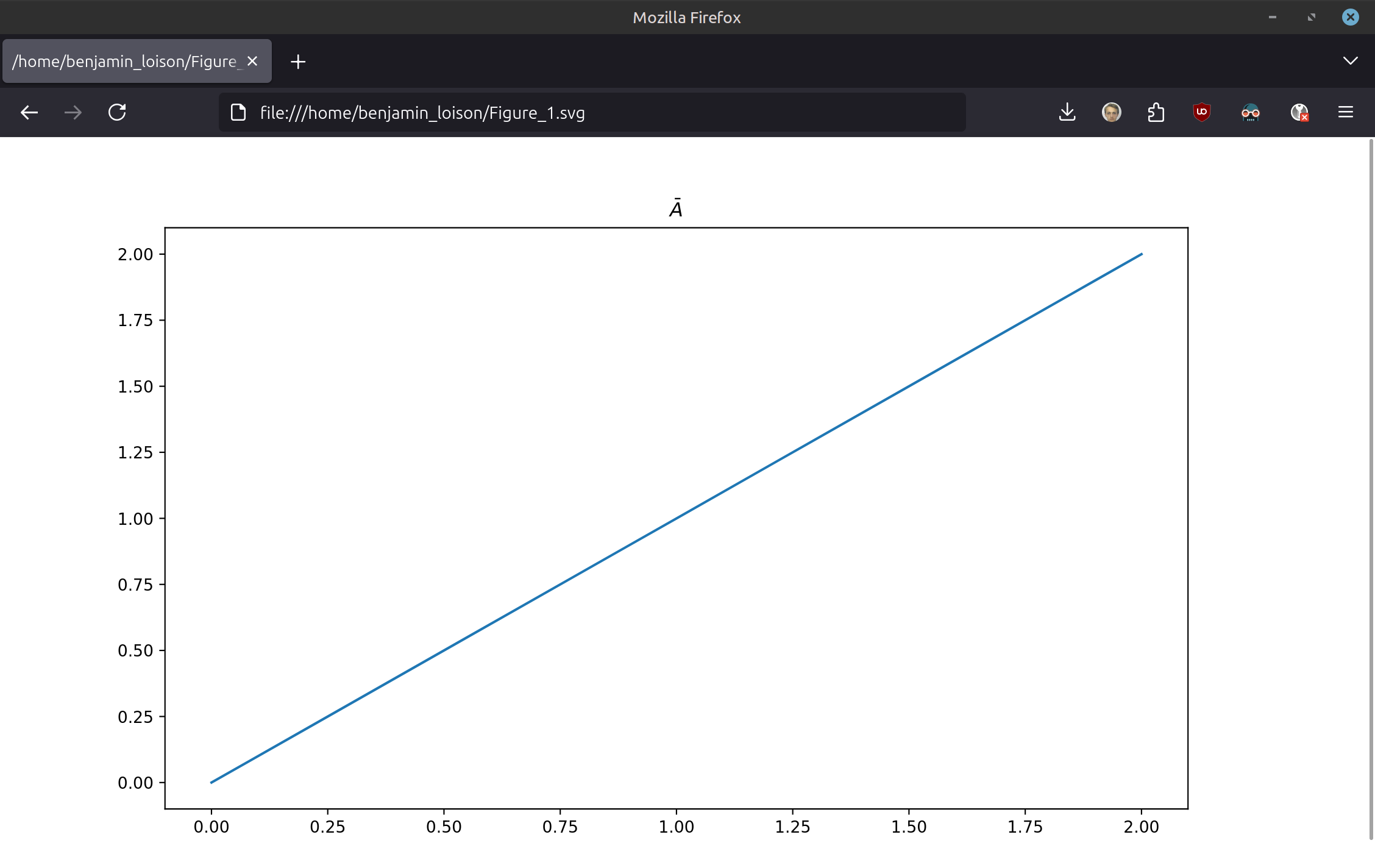Open the Firefox hamburger application menu
1375x868 pixels.
click(x=1346, y=112)
